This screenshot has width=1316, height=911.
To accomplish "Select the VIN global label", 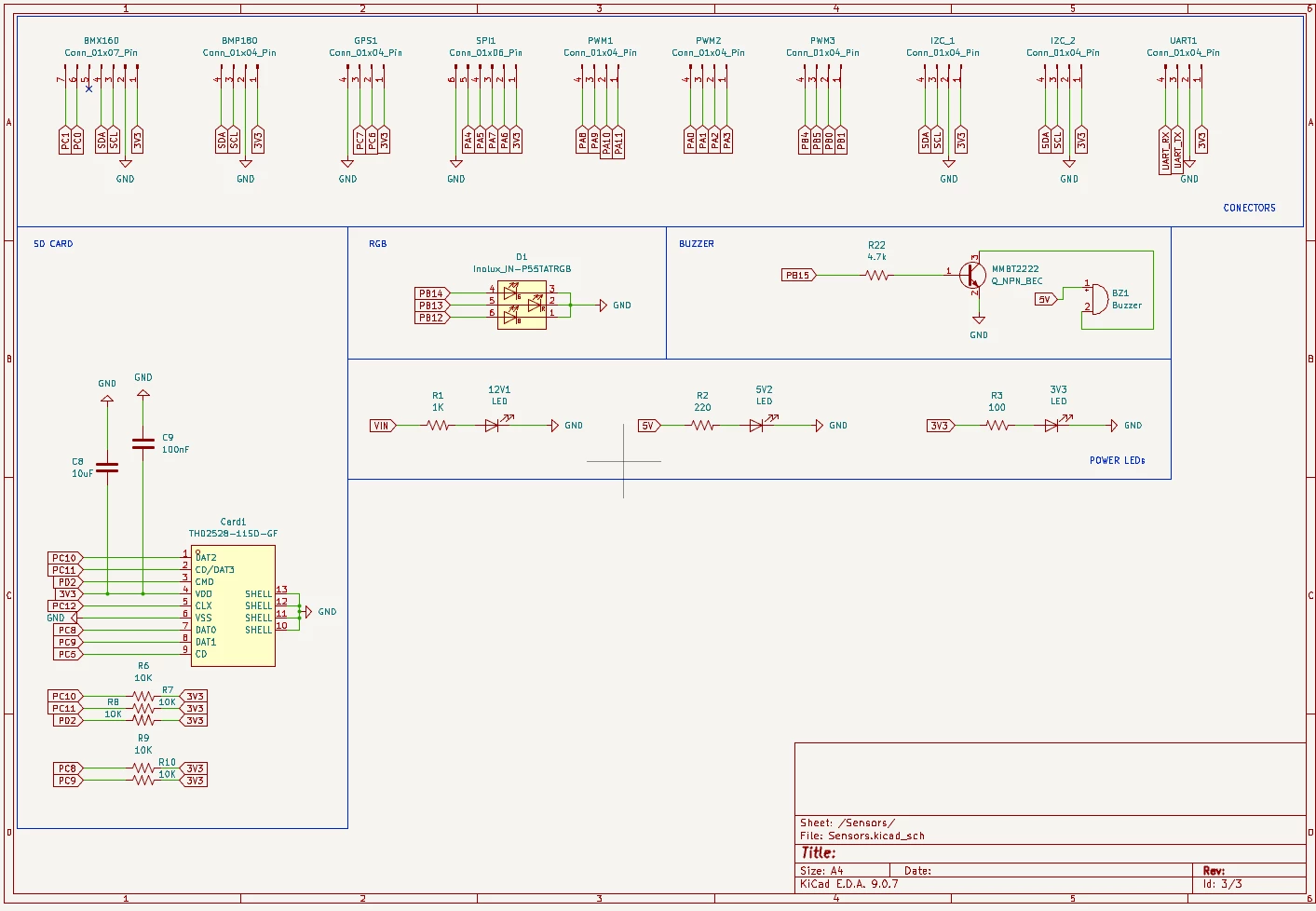I will [x=383, y=426].
